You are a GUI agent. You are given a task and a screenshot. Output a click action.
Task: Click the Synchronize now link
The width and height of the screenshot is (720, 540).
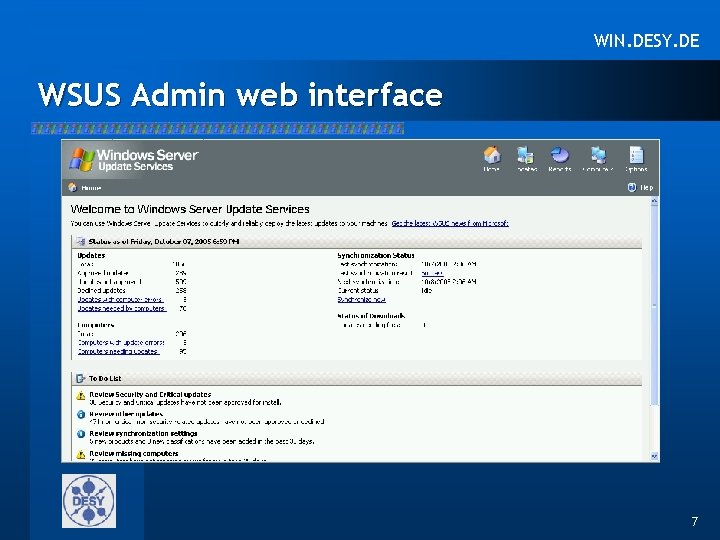[x=361, y=299]
